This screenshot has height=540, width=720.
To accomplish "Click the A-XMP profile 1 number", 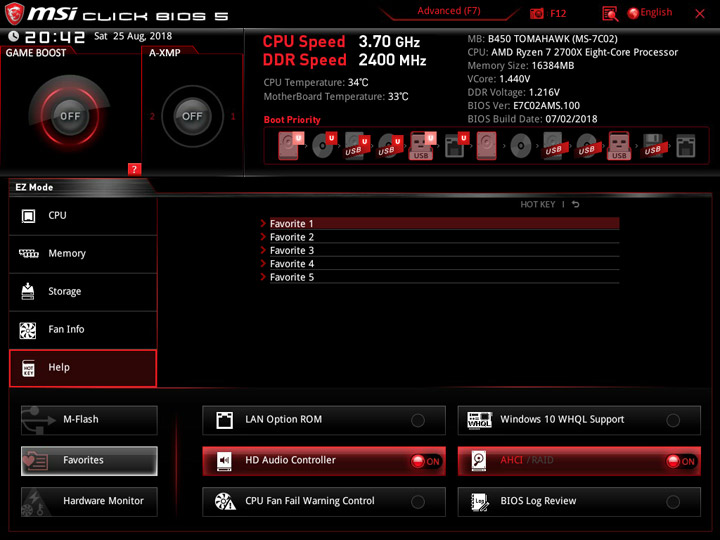I will pyautogui.click(x=233, y=117).
